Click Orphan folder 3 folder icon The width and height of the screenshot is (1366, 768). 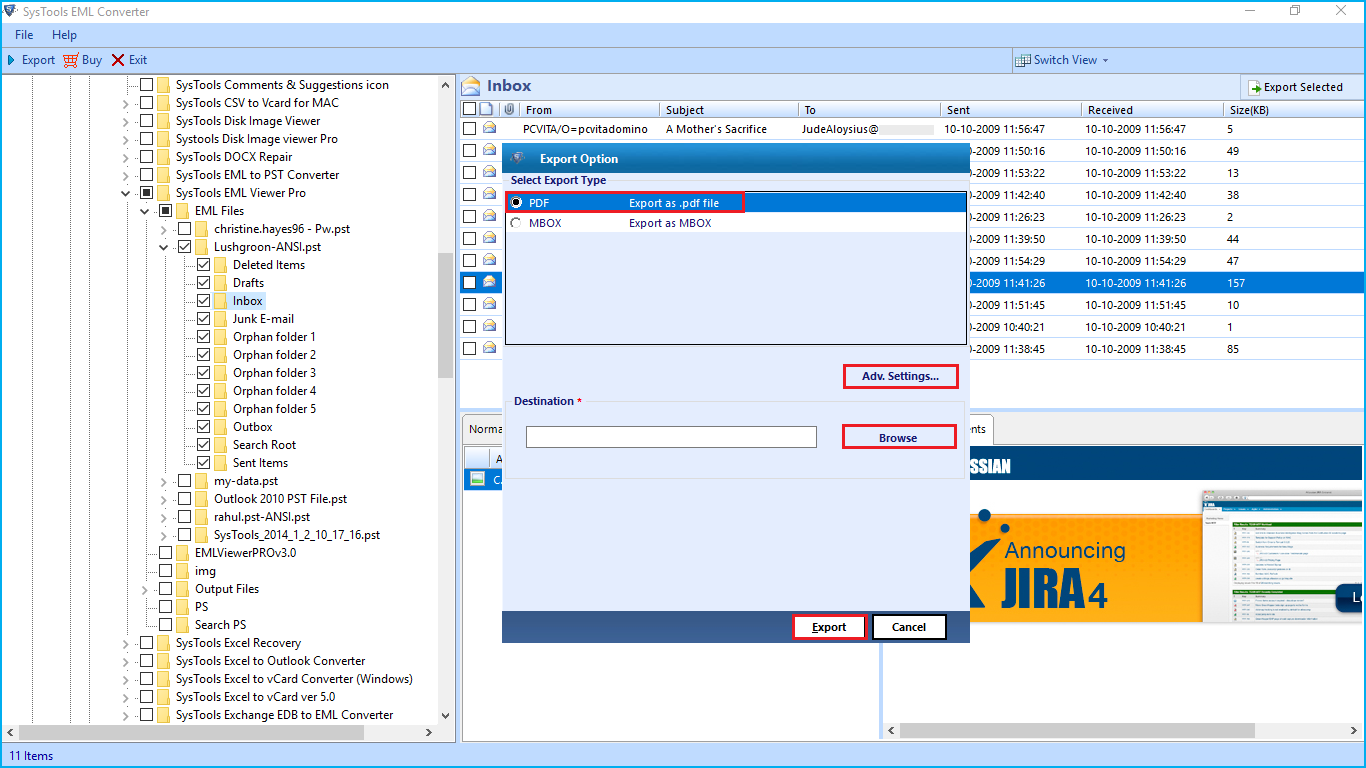tap(223, 373)
